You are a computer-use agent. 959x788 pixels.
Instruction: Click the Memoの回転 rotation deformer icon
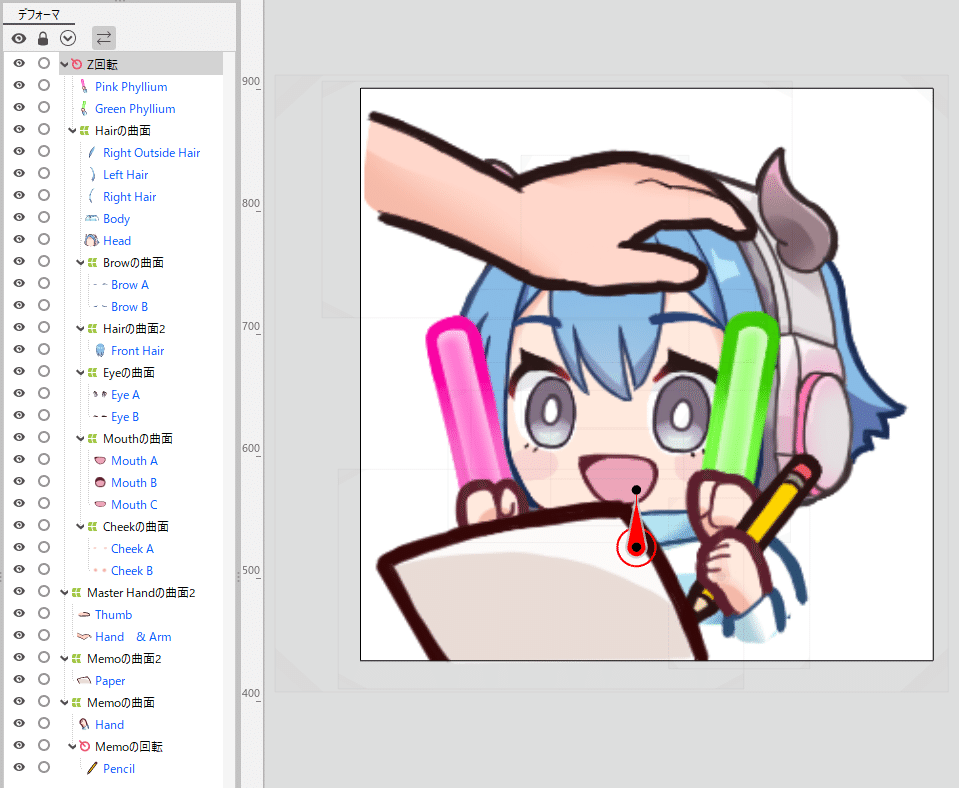(84, 746)
